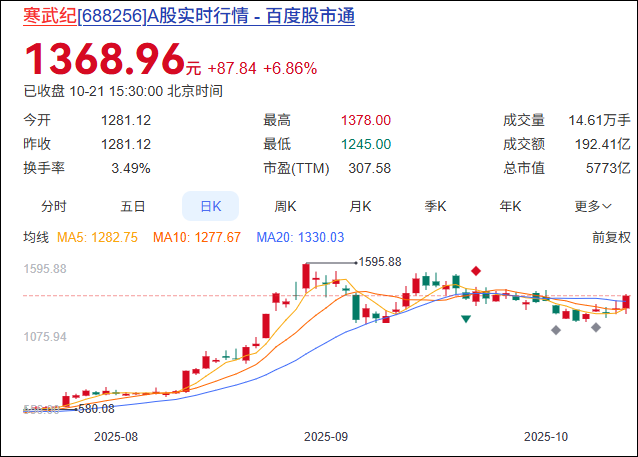The width and height of the screenshot is (638, 457).
Task: Click the latest red candlestick at right edge
Action: [x=626, y=301]
